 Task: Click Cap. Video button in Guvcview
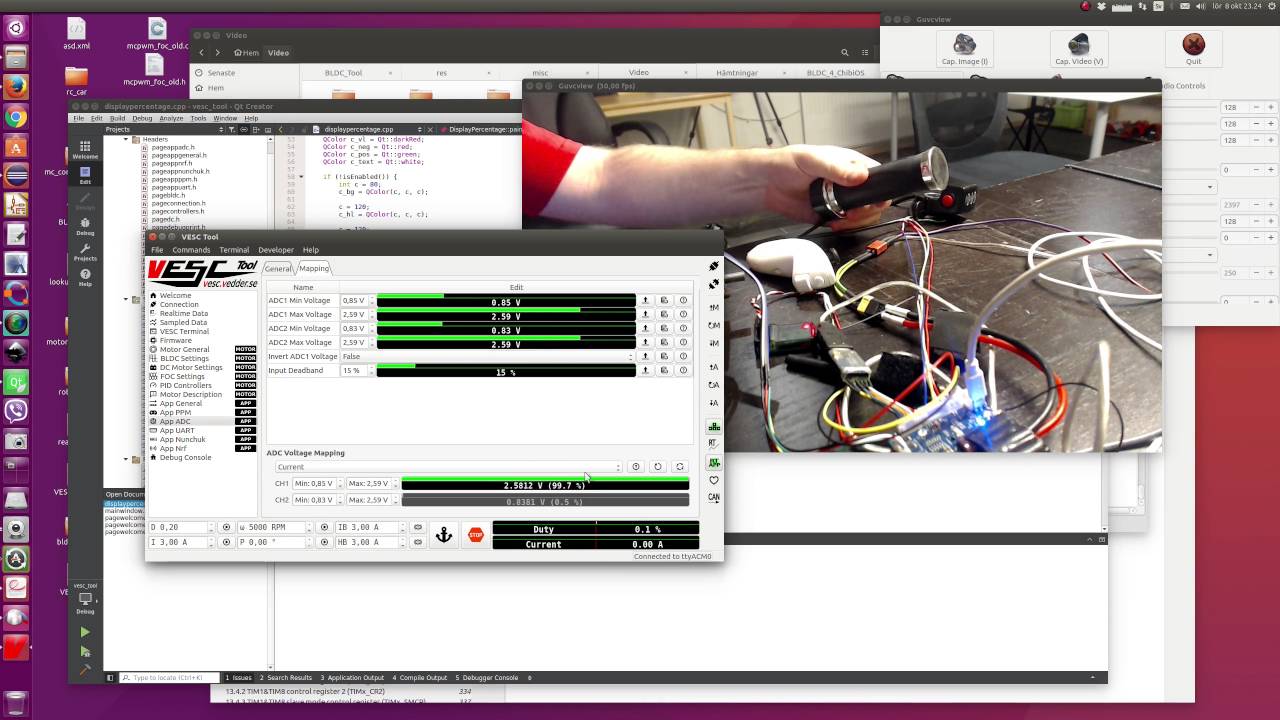[1078, 48]
